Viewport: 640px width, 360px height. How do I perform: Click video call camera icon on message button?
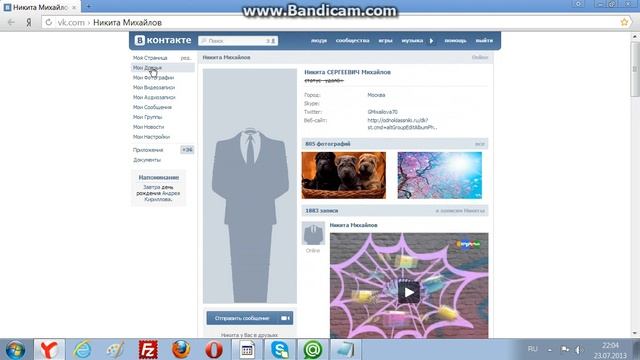point(286,318)
